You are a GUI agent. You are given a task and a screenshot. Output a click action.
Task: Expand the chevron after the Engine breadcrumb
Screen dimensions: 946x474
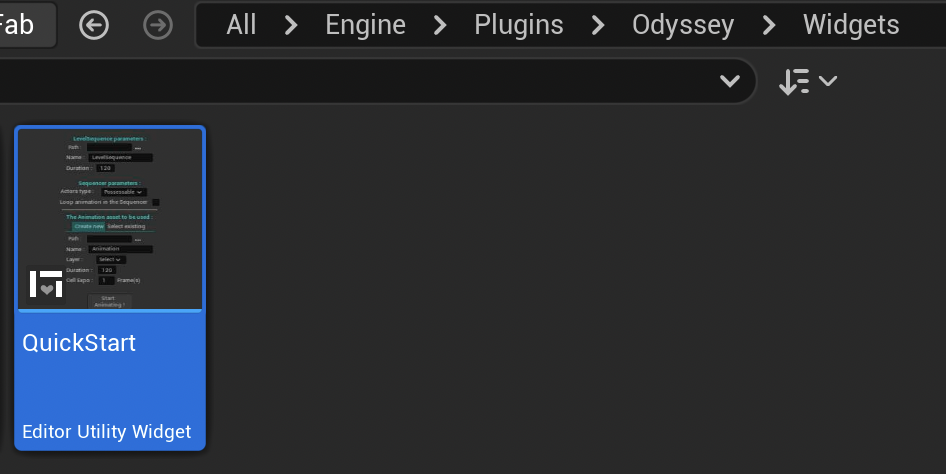point(440,25)
